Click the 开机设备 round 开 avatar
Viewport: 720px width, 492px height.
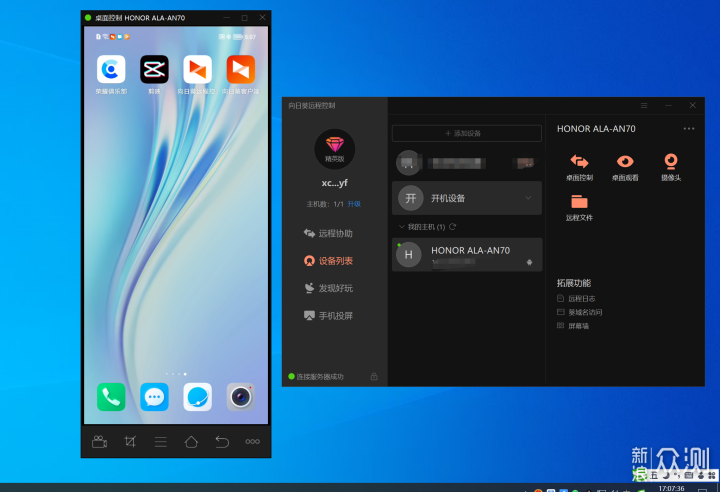411,198
